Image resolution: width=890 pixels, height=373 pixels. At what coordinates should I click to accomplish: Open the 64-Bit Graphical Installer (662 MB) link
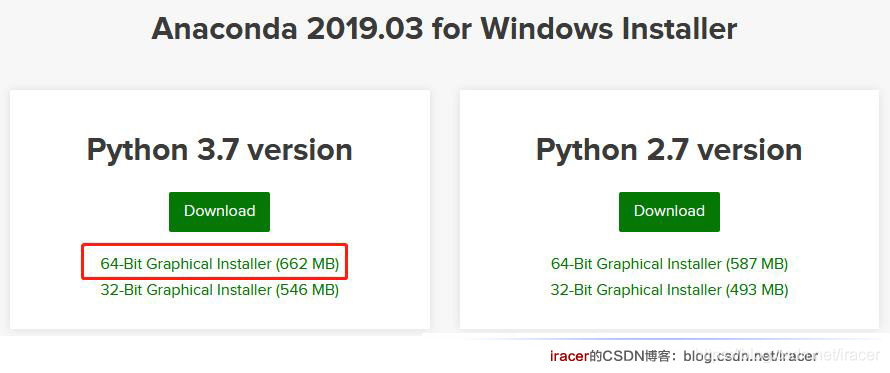220,264
